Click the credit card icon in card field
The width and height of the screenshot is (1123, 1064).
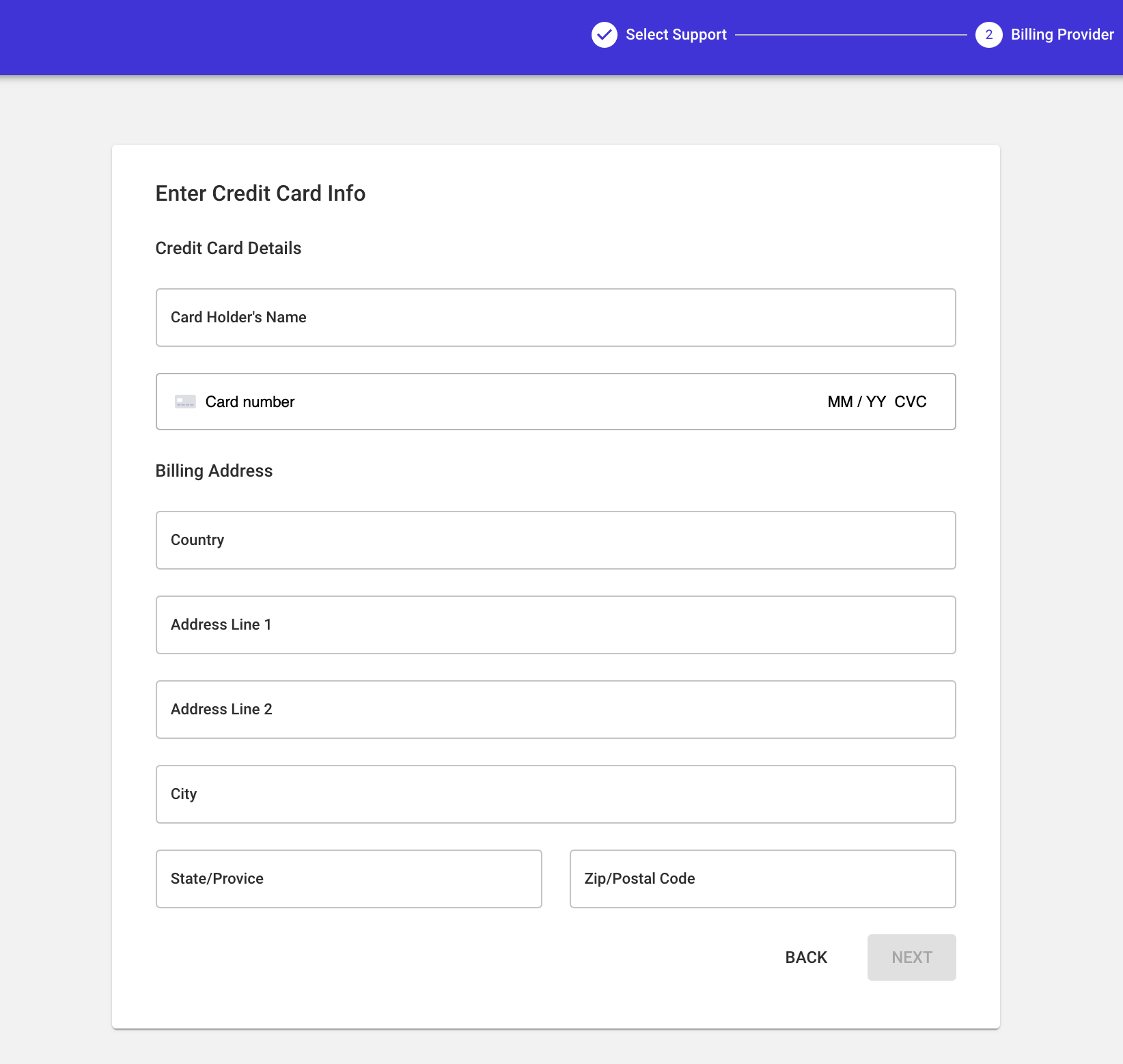185,402
